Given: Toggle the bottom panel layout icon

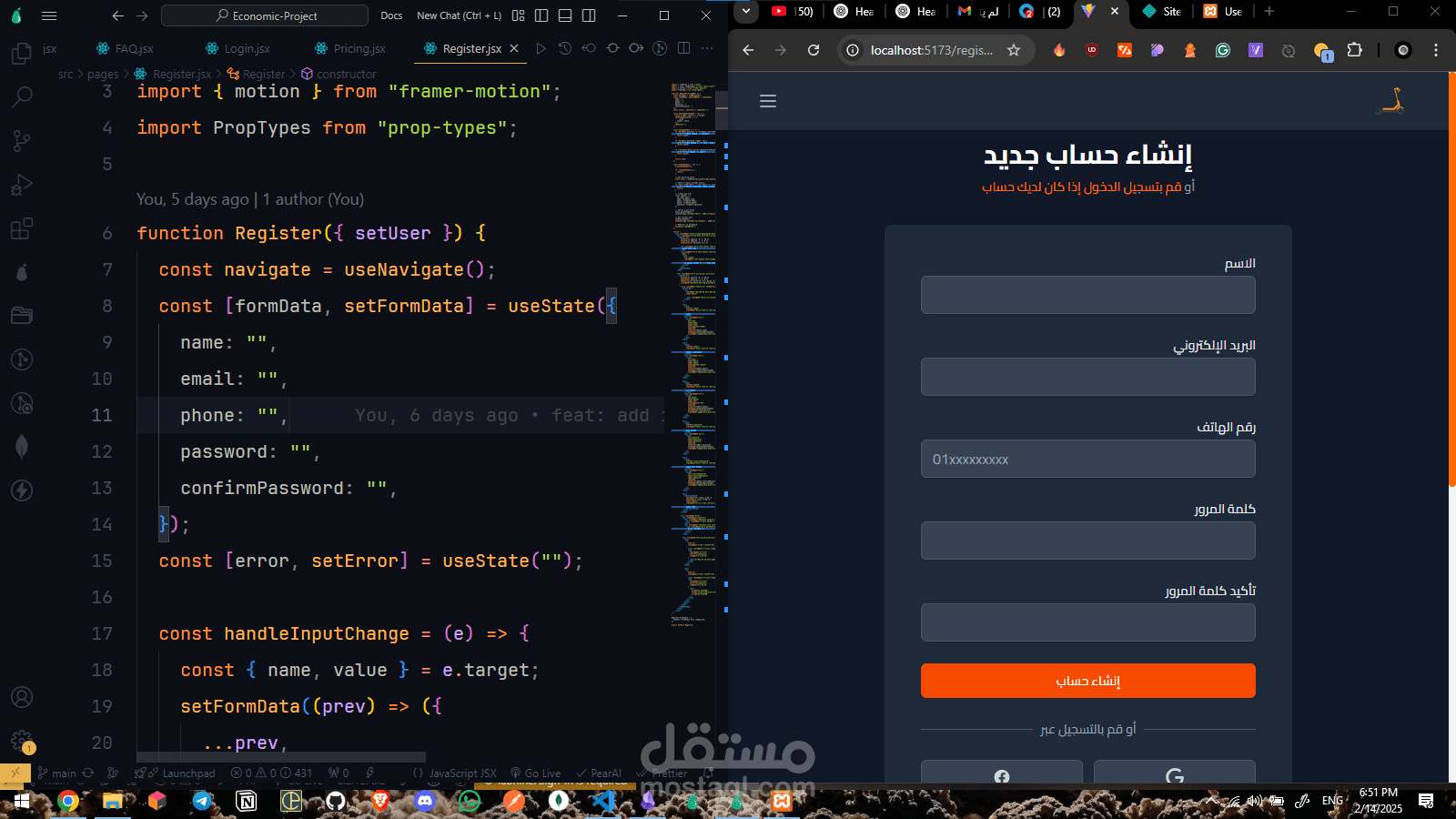Looking at the screenshot, I should 565,15.
